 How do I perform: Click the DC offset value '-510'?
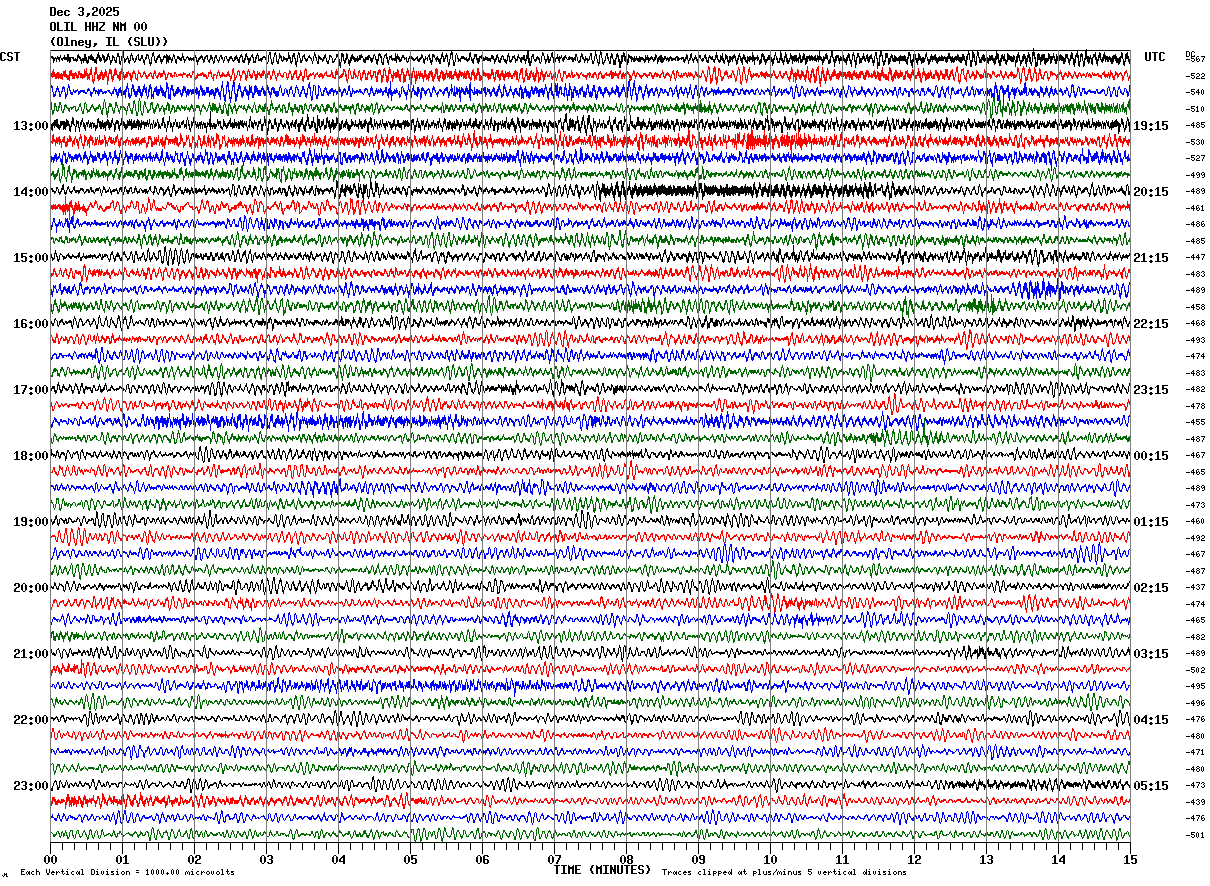point(1195,109)
